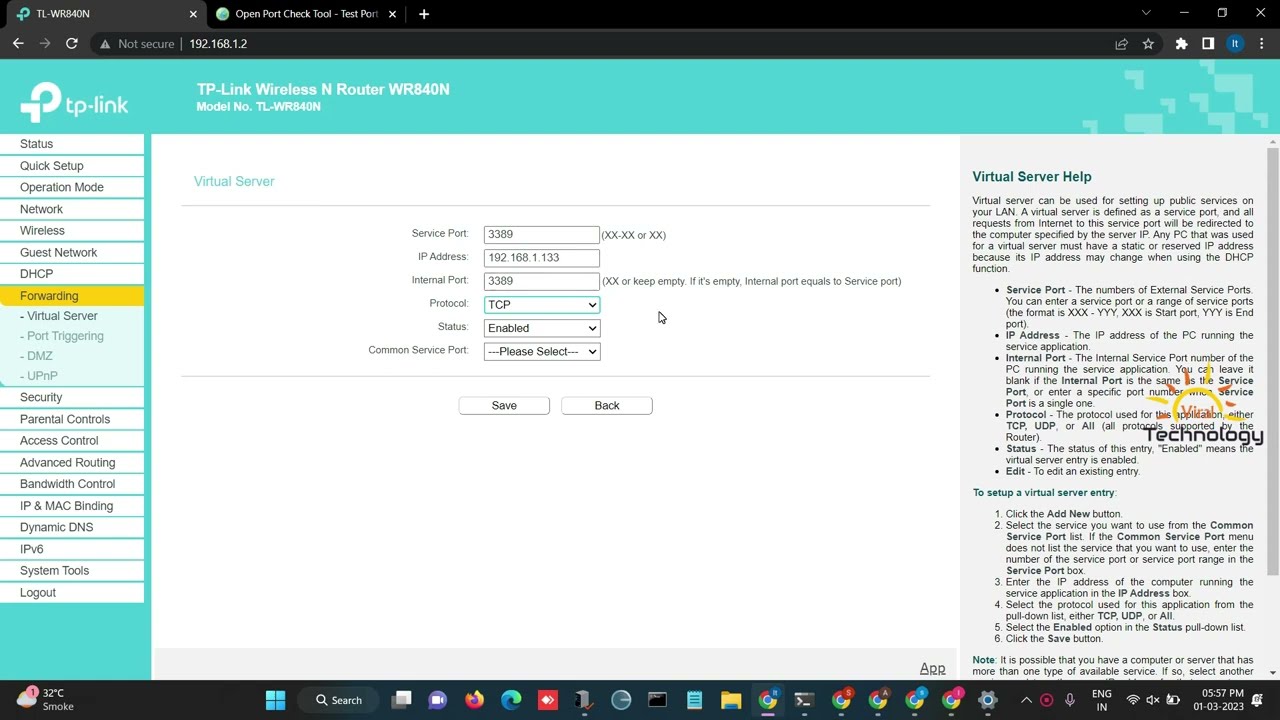Click the browser back arrow
Viewport: 1280px width, 720px height.
(x=18, y=44)
